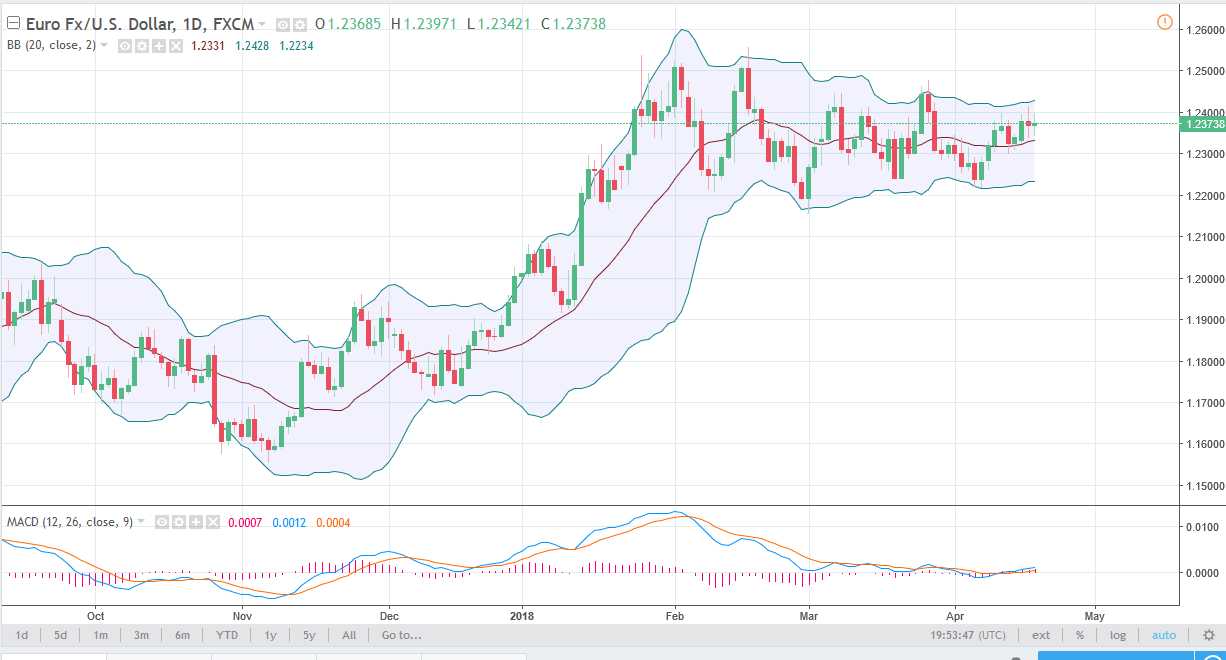Hide the MACD indicator with the eye icon
1226x660 pixels.
point(161,522)
